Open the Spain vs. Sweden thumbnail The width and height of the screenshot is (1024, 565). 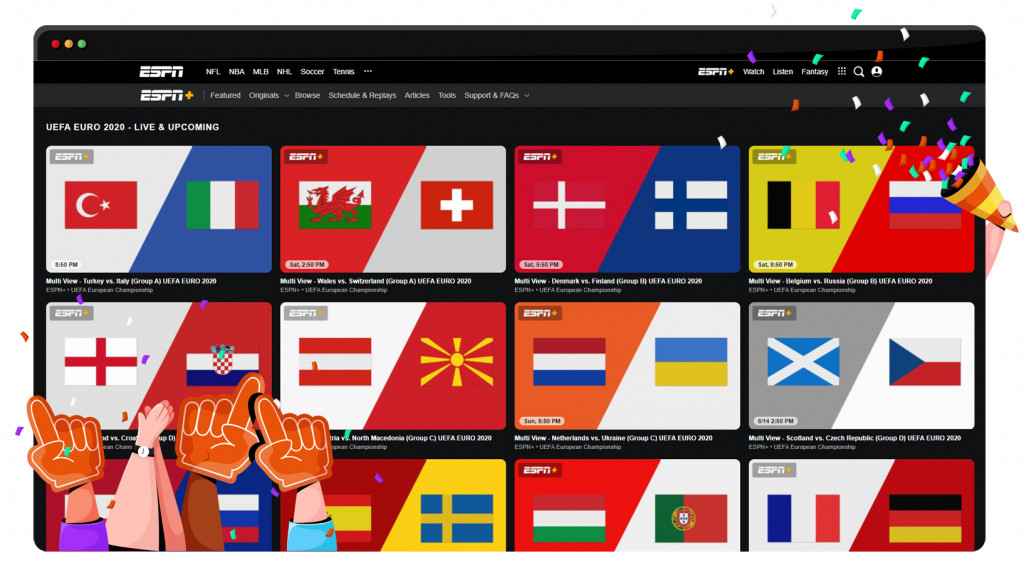coord(392,505)
